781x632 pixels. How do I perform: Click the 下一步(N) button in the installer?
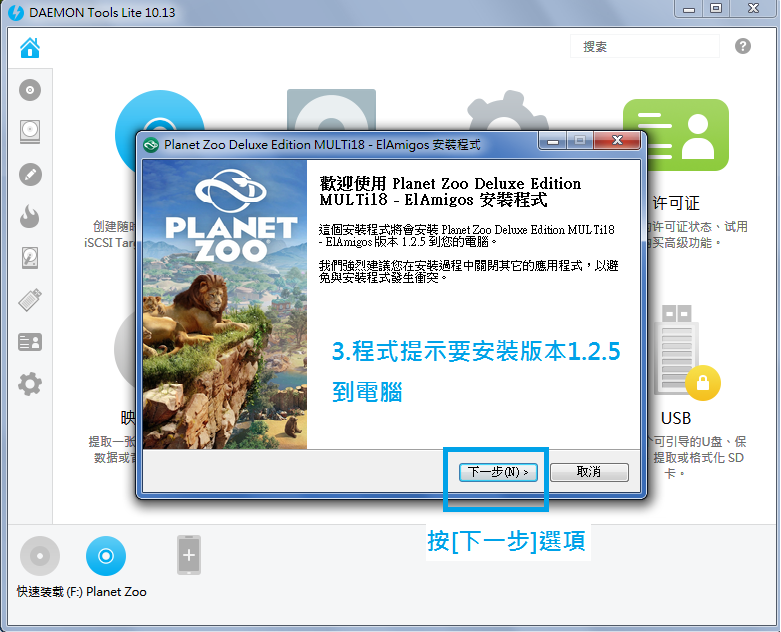pos(498,472)
